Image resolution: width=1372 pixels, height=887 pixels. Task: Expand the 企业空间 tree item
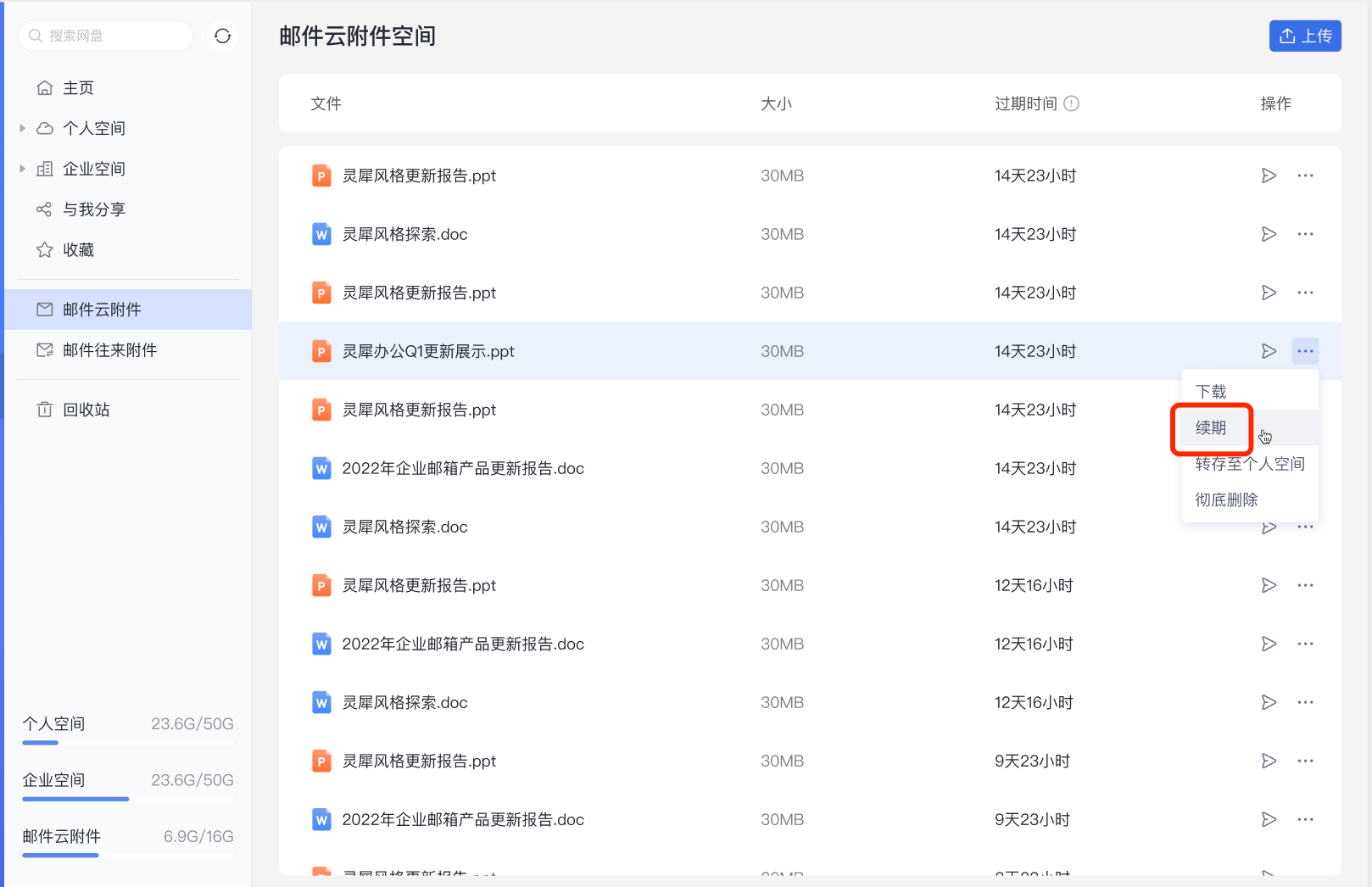coord(22,168)
